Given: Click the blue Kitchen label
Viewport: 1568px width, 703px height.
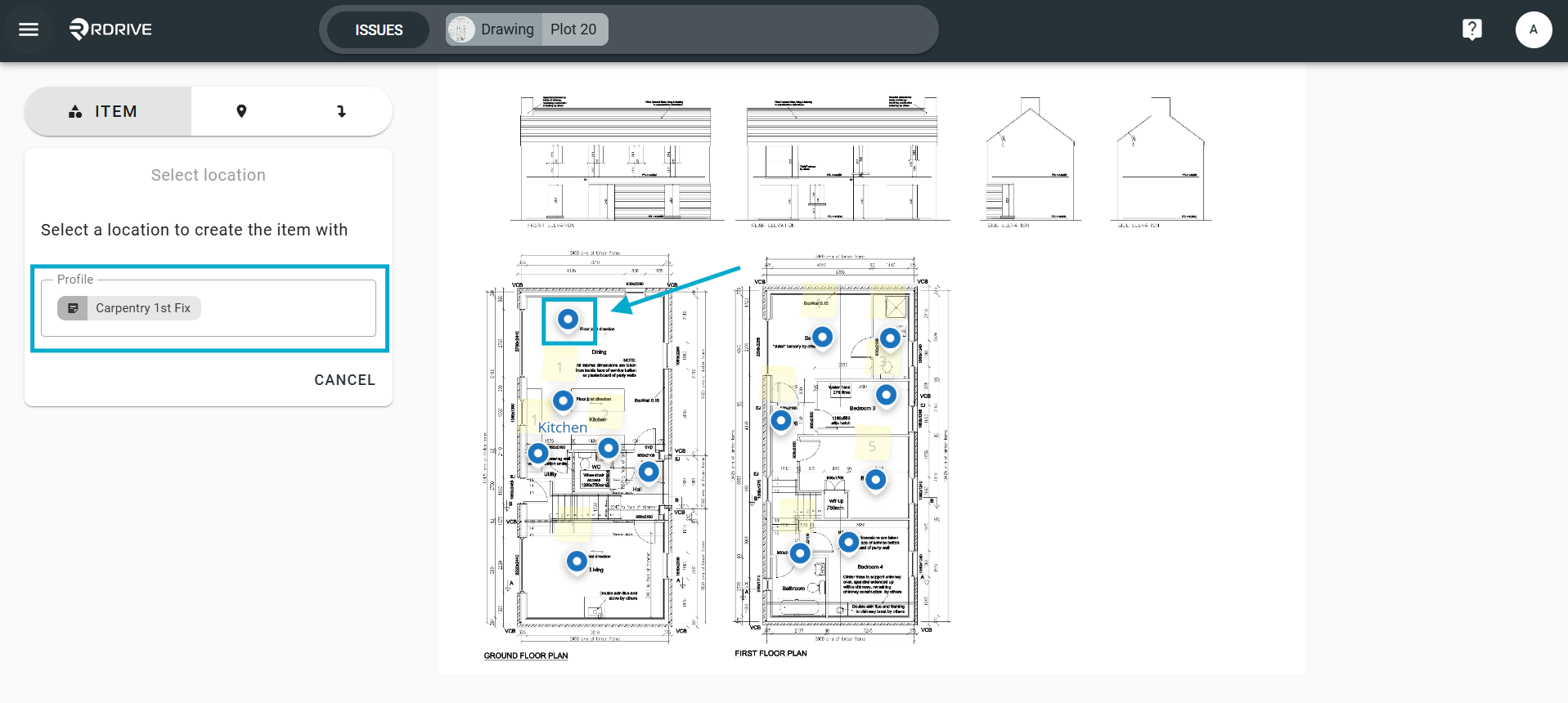Looking at the screenshot, I should tap(562, 428).
